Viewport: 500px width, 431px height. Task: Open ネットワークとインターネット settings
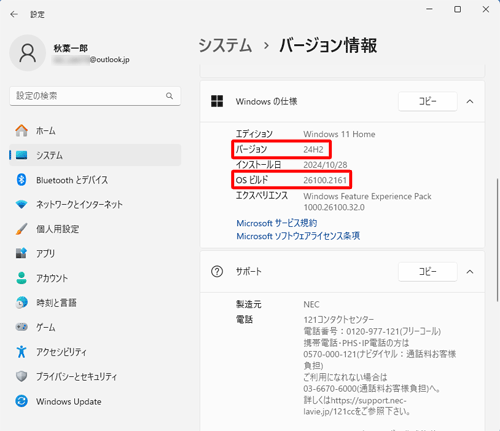tap(95, 204)
